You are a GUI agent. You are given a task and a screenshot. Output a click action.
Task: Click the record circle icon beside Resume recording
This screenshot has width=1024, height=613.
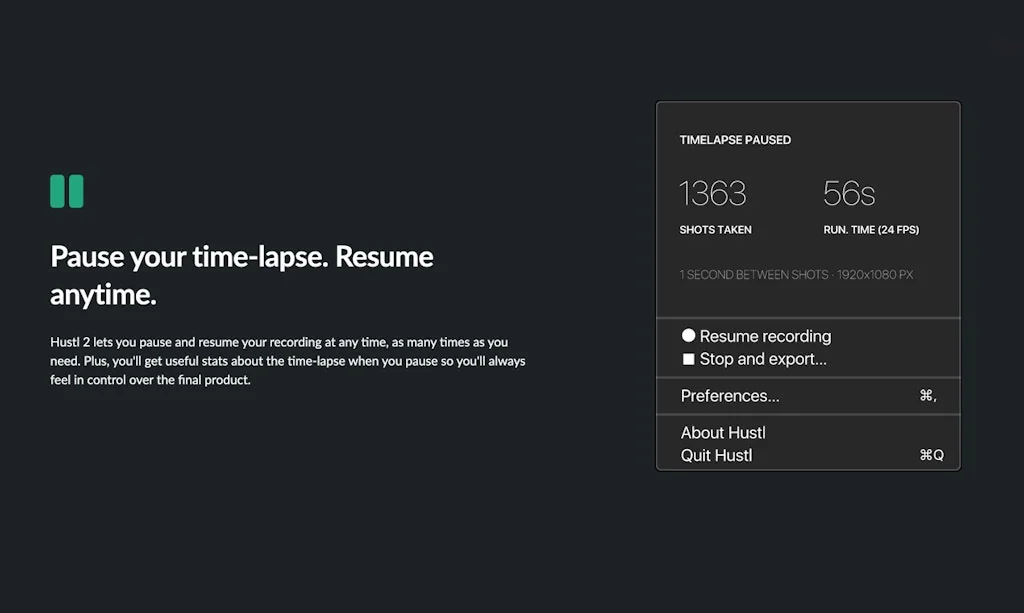pyautogui.click(x=688, y=336)
